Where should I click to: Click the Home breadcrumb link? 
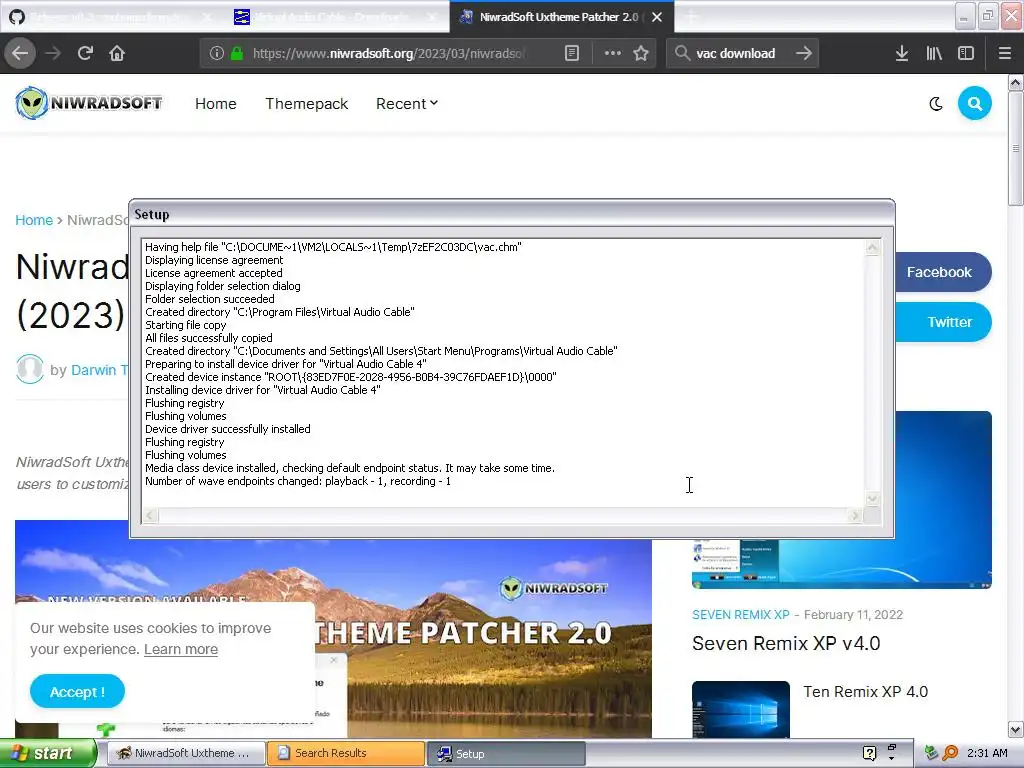pyautogui.click(x=34, y=220)
